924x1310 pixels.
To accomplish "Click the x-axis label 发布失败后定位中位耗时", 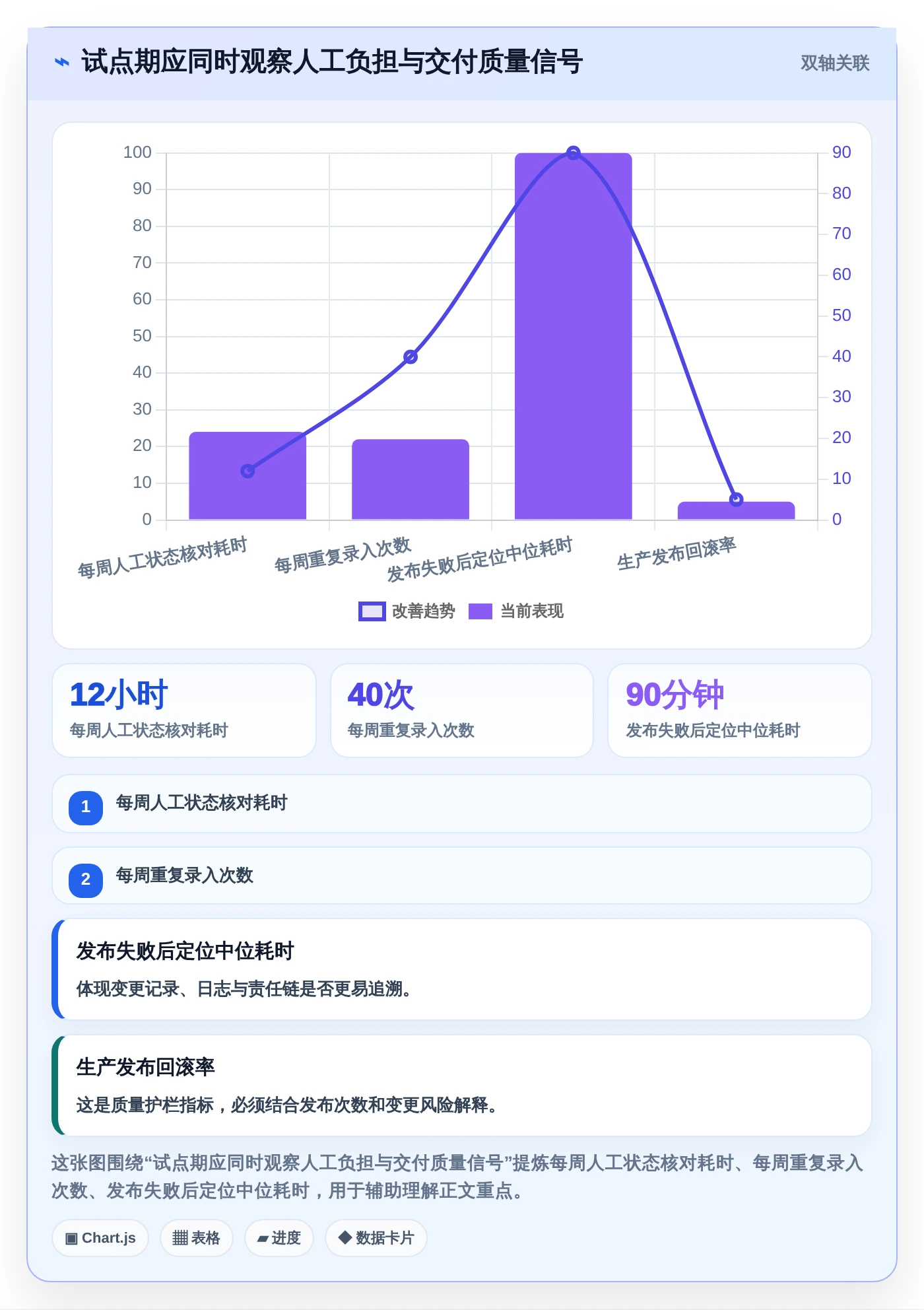I will [x=480, y=559].
